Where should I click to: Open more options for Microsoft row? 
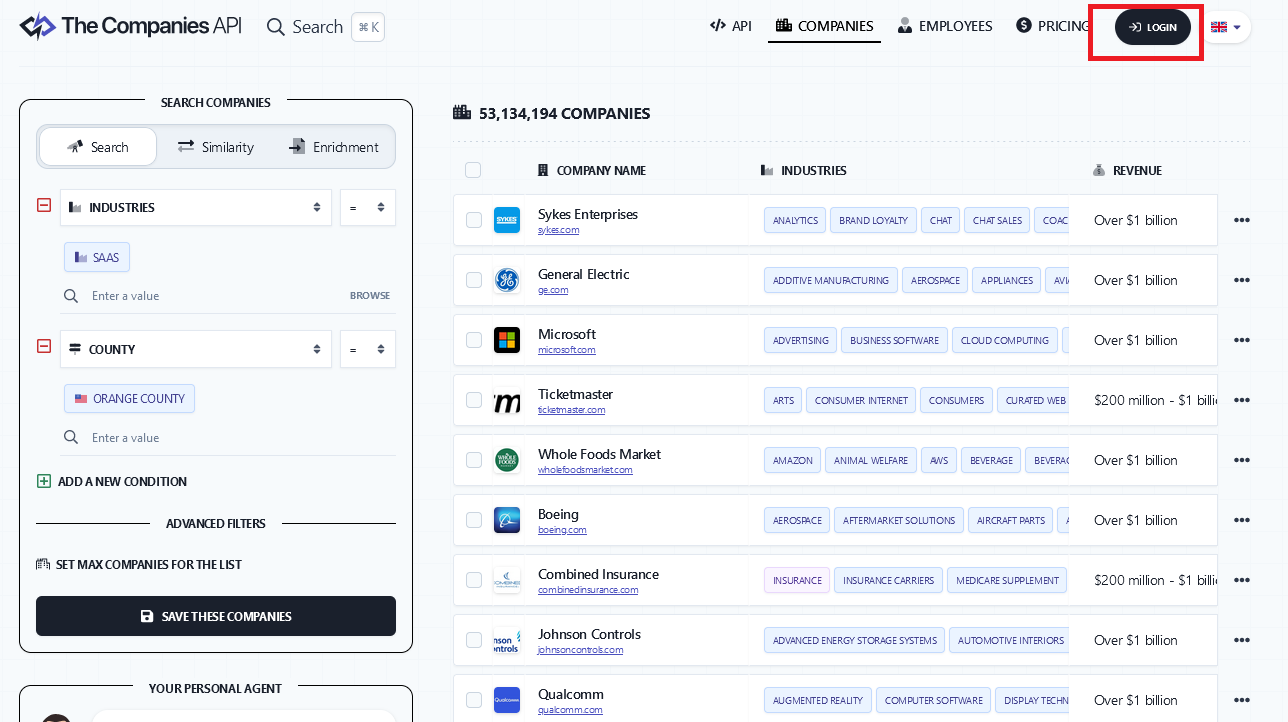click(1241, 340)
